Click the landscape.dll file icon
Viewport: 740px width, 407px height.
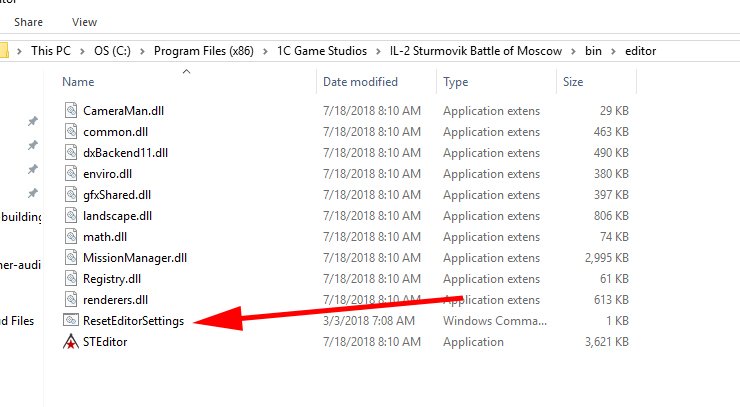70,215
